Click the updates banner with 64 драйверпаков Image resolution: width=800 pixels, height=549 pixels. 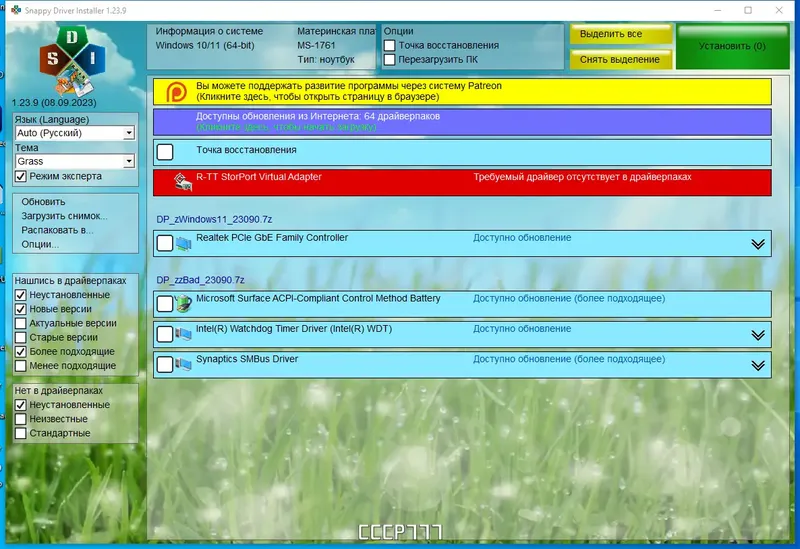click(x=462, y=122)
